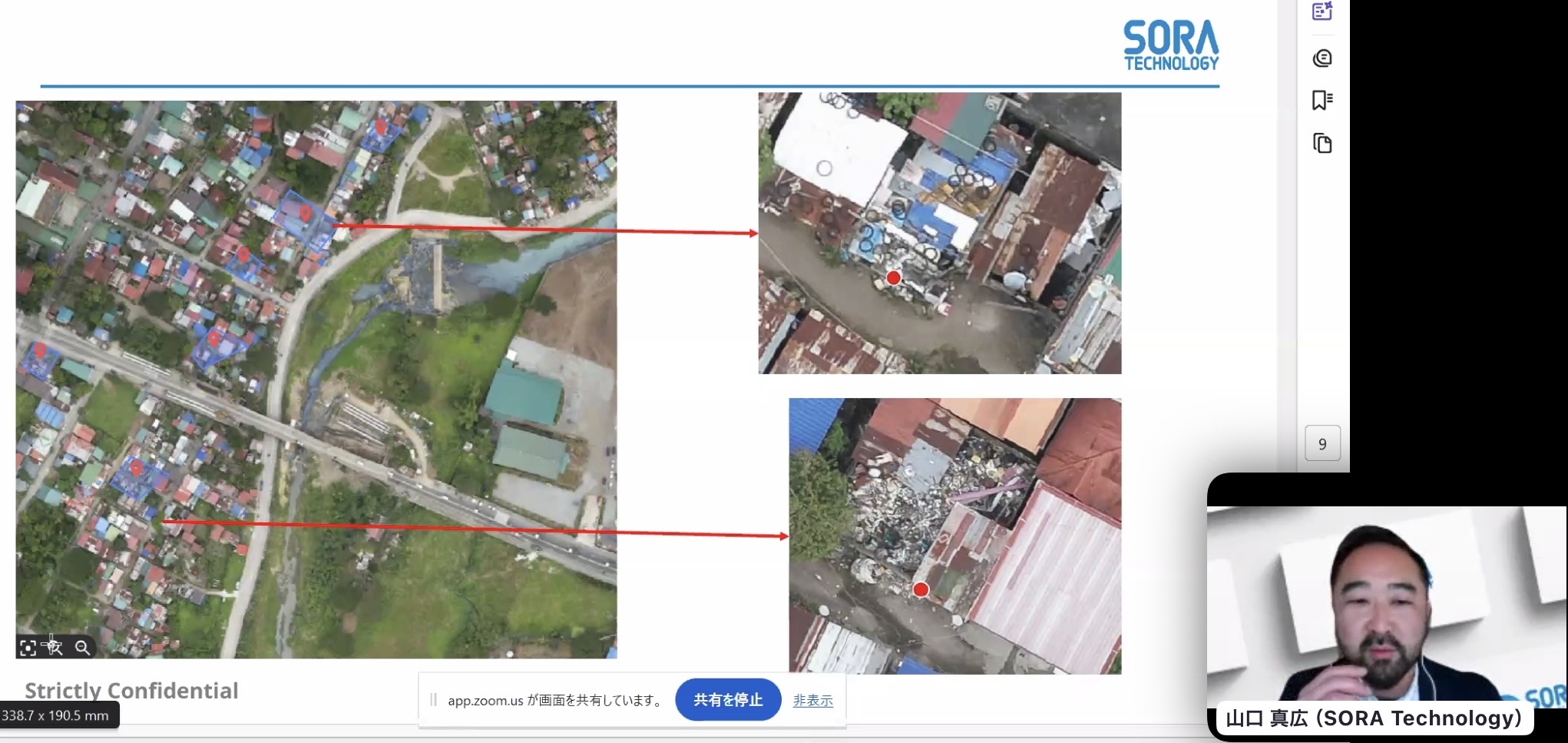Open the bookmarks panel icon
Image resolution: width=1568 pixels, height=743 pixels.
point(1322,100)
